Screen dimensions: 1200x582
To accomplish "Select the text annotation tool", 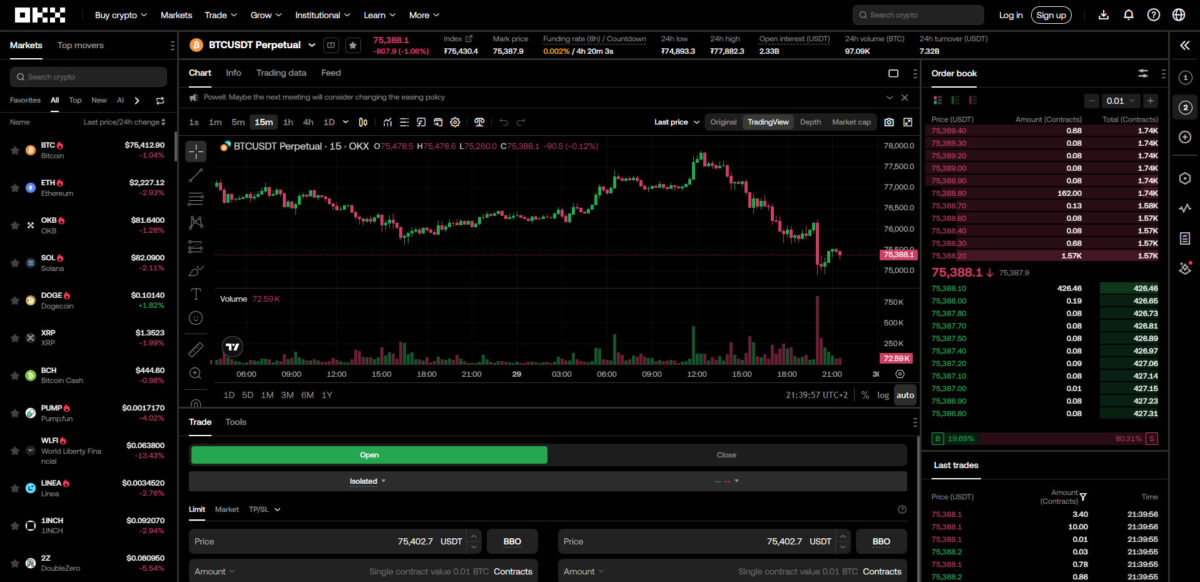I will pos(196,294).
